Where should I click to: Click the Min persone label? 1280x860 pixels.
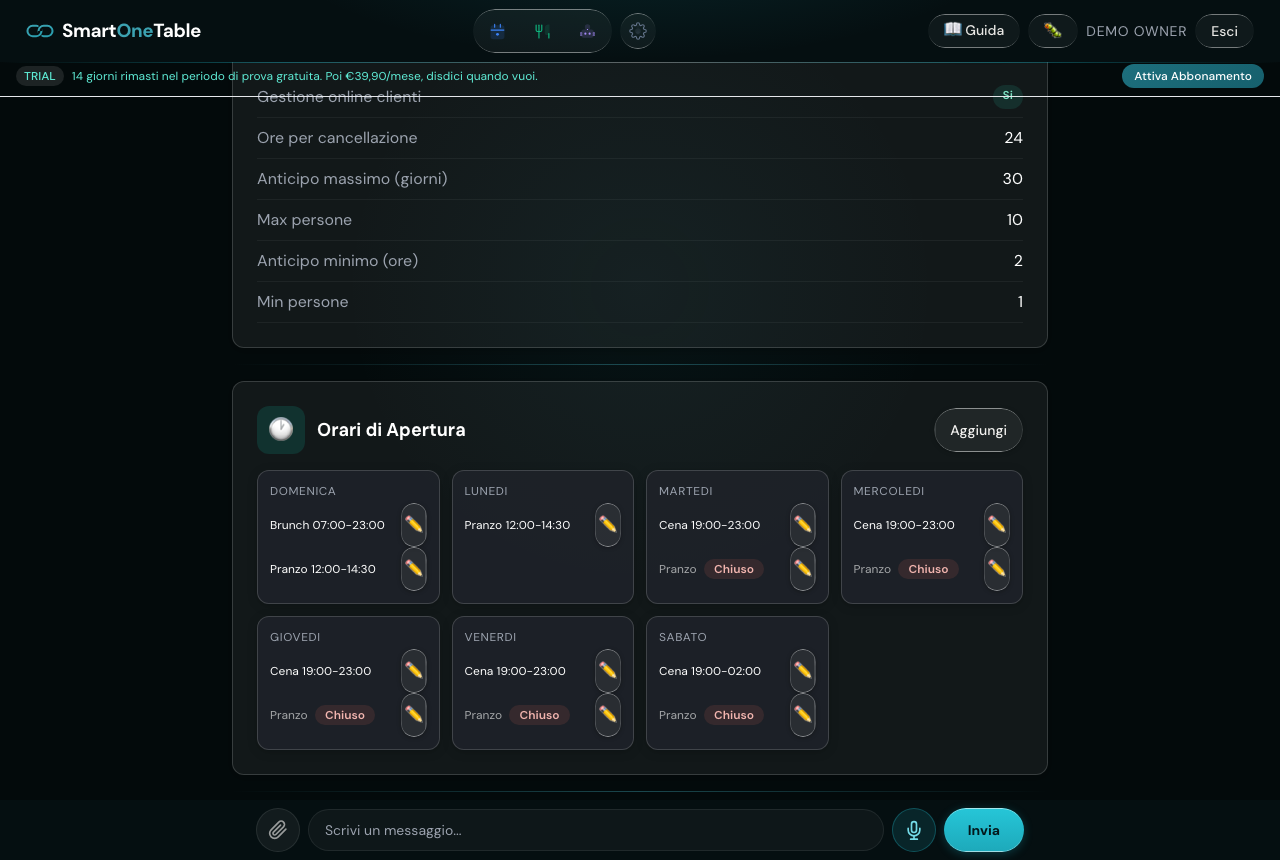303,302
